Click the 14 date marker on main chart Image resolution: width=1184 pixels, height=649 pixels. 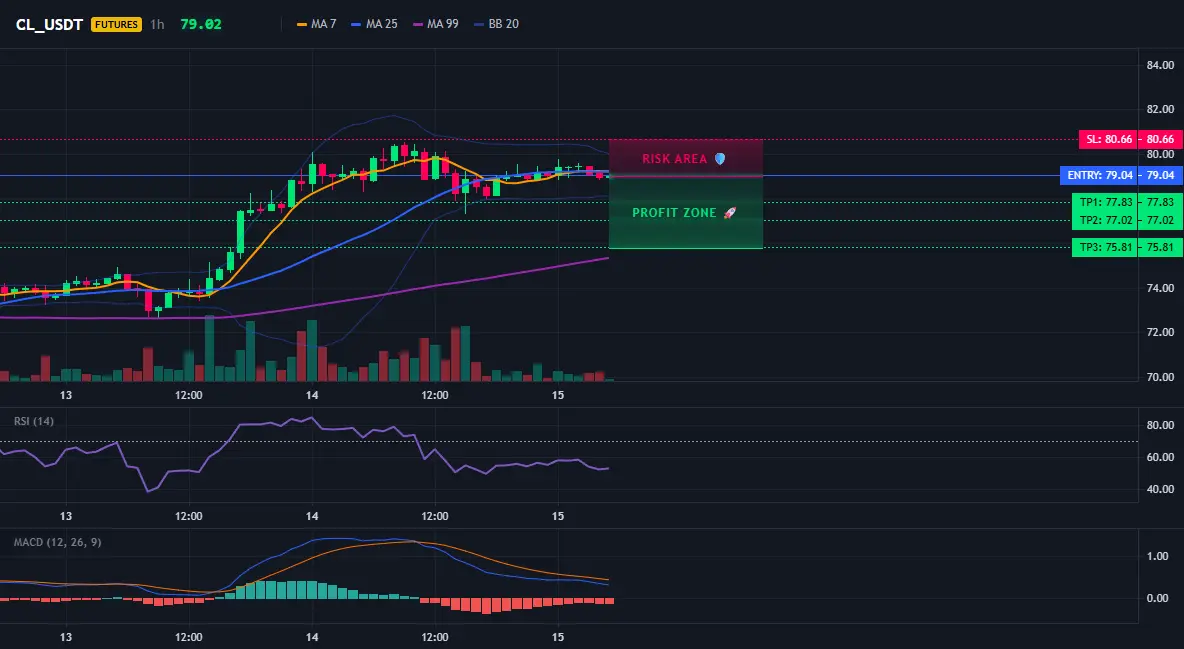tap(312, 395)
